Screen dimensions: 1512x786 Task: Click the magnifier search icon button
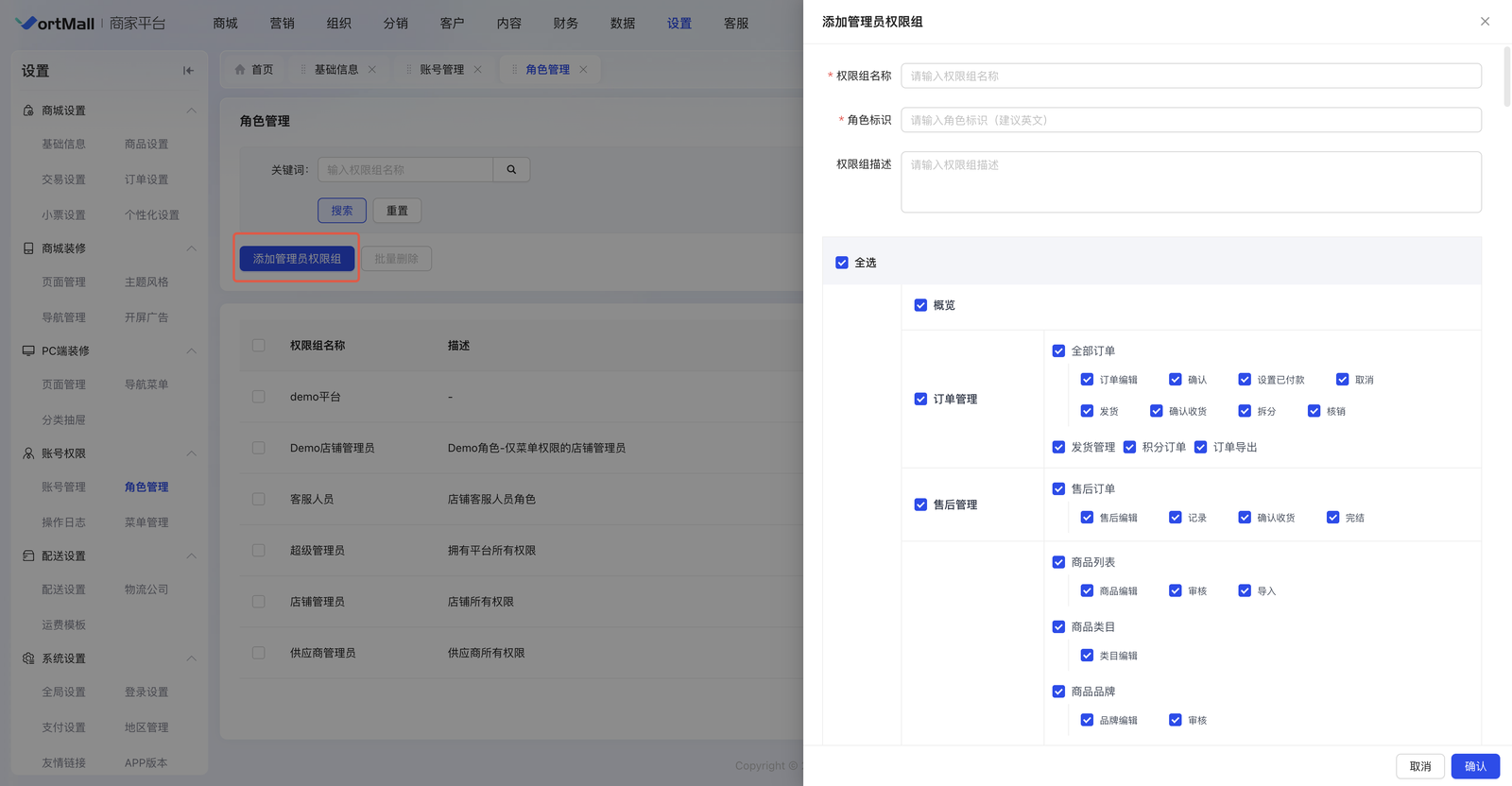click(511, 170)
